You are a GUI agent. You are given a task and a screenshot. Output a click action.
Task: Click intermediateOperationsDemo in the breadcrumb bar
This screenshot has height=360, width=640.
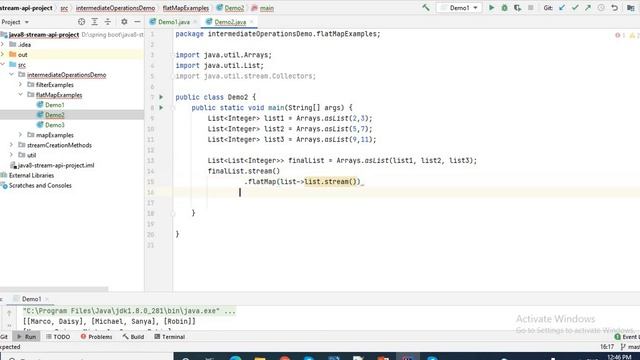115,8
